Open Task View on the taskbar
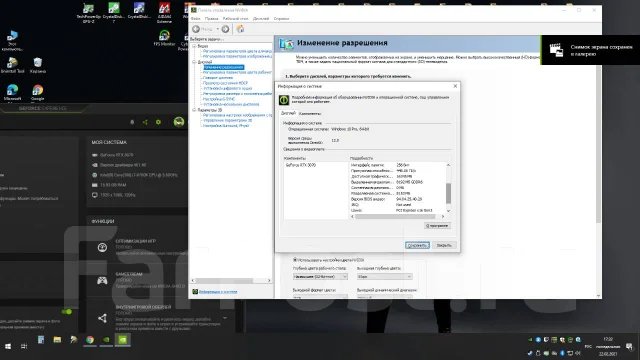This screenshot has width=640, height=360. tap(24, 346)
